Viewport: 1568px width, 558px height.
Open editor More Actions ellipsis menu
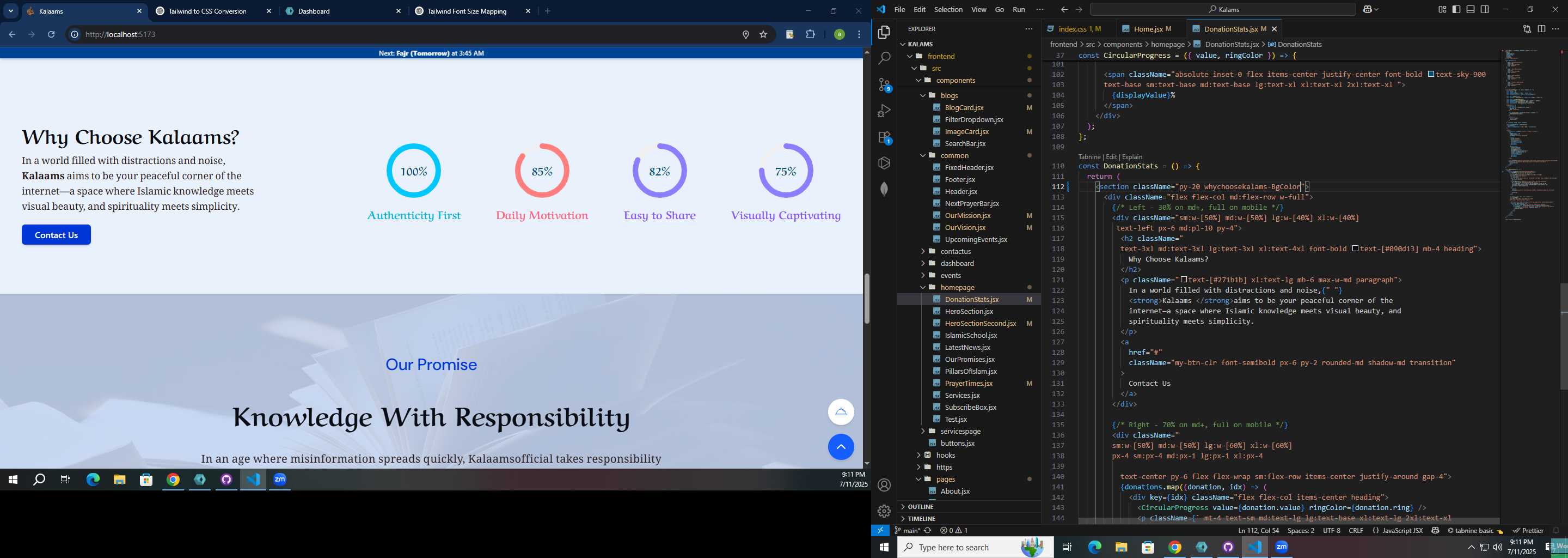pyautogui.click(x=1555, y=29)
